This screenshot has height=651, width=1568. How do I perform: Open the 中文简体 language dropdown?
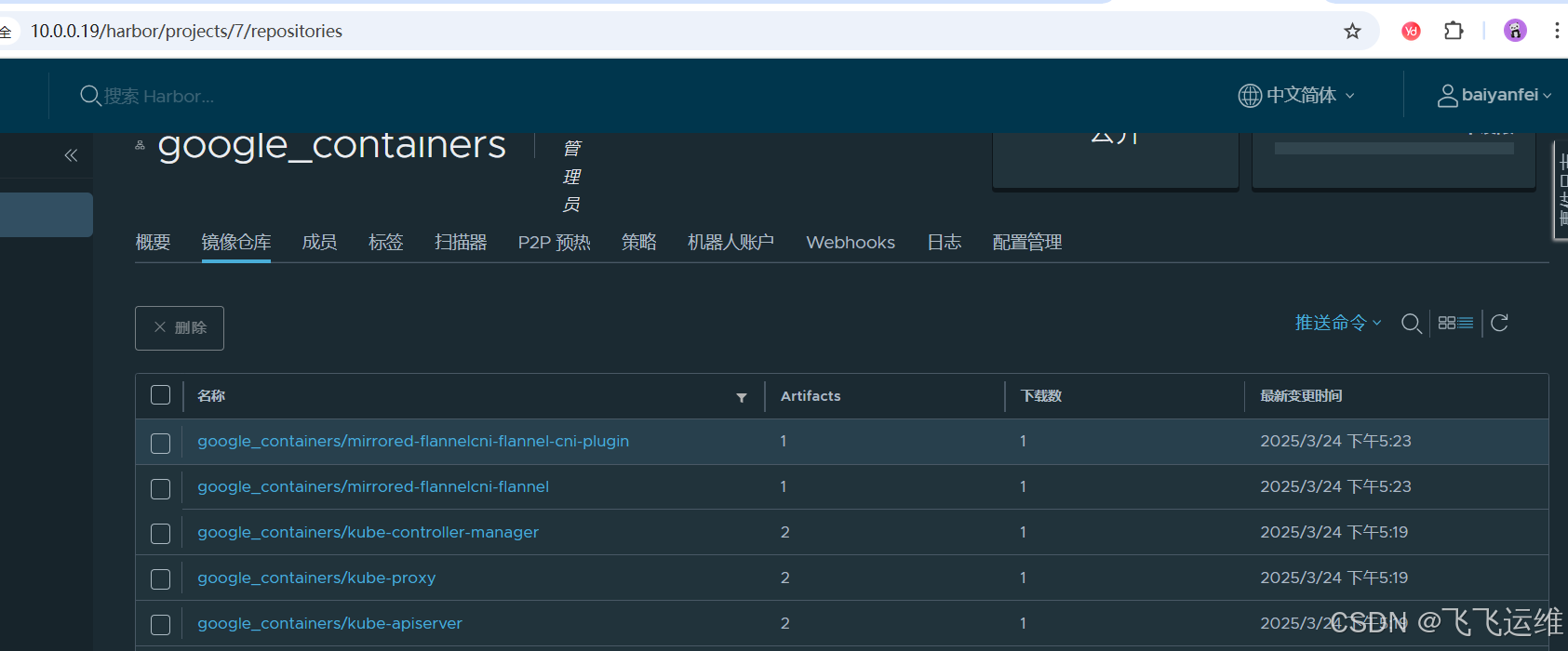pos(1309,95)
